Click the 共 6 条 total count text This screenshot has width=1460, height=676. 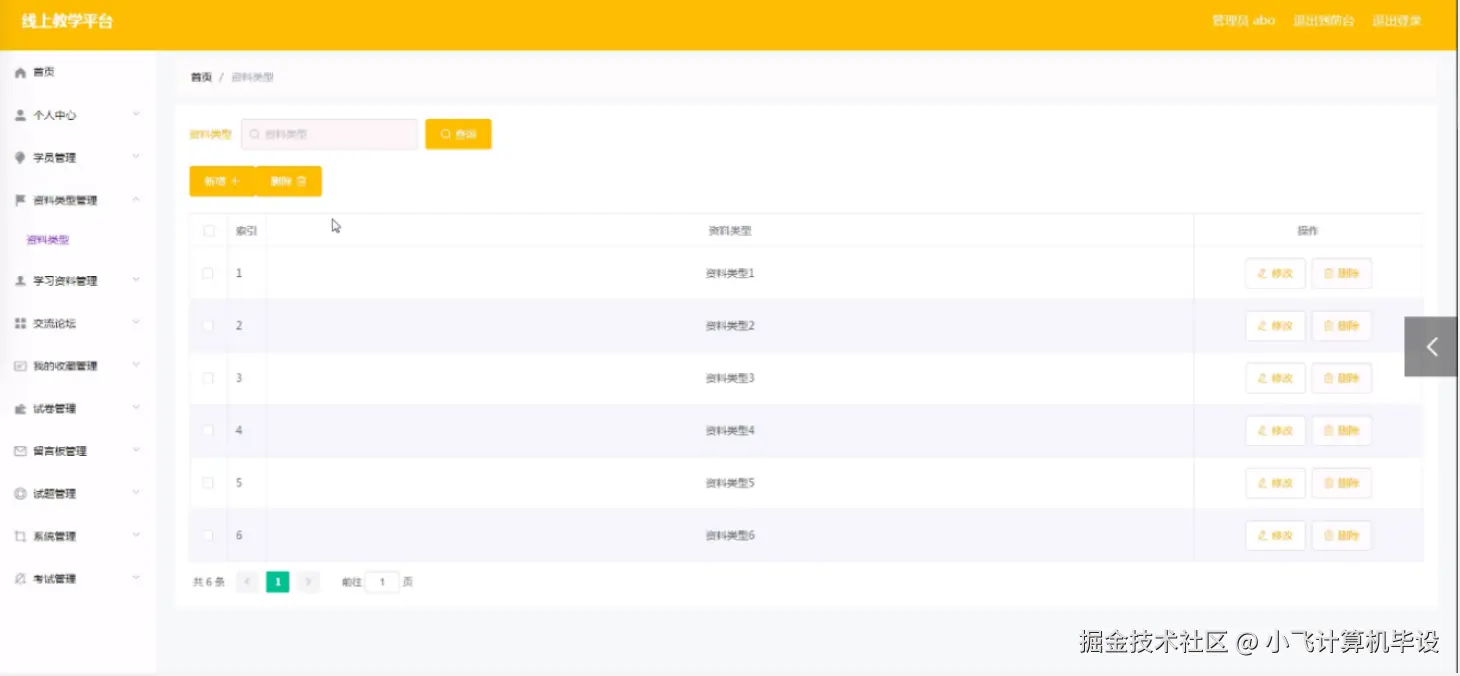tap(209, 582)
